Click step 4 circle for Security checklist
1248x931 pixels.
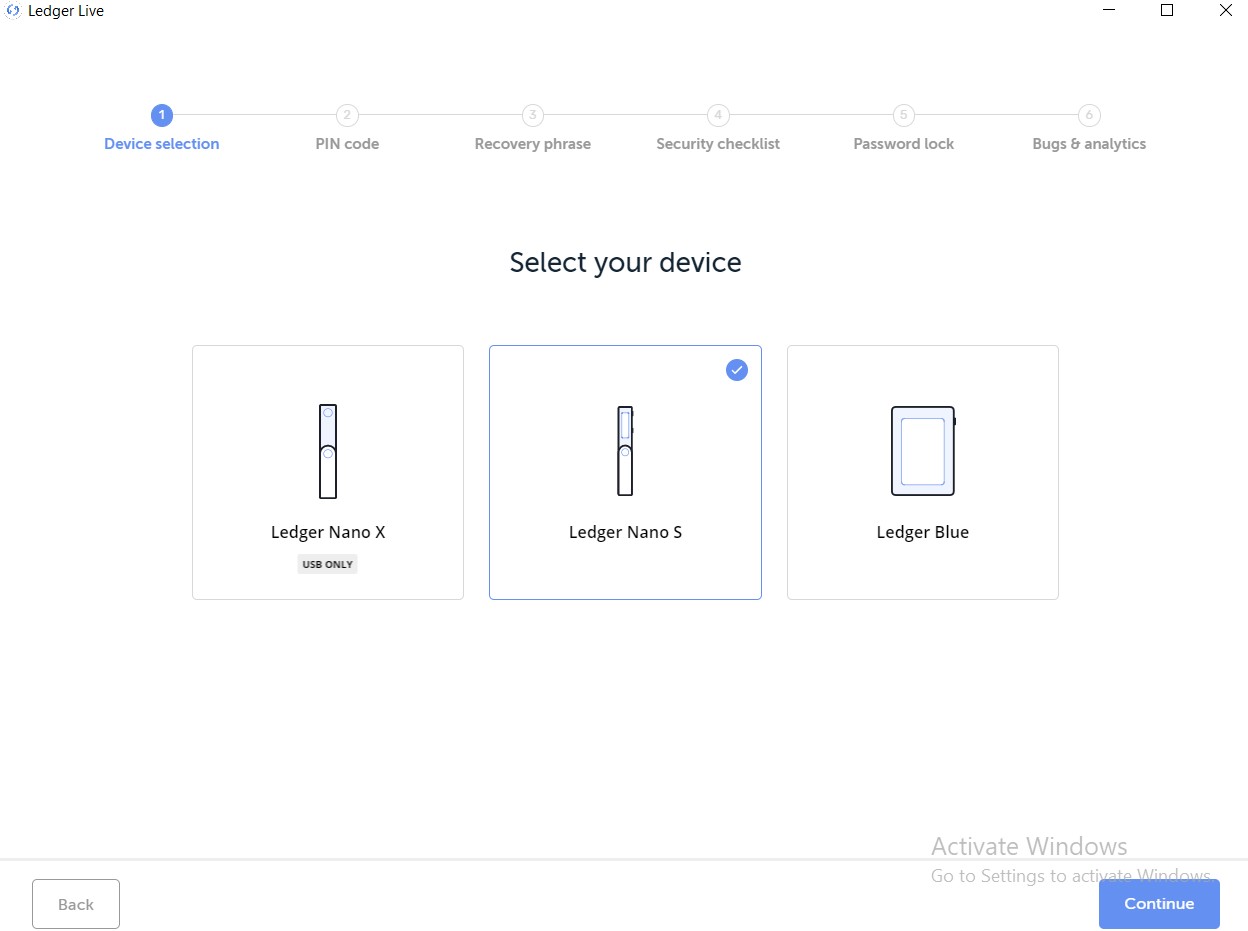click(x=718, y=115)
